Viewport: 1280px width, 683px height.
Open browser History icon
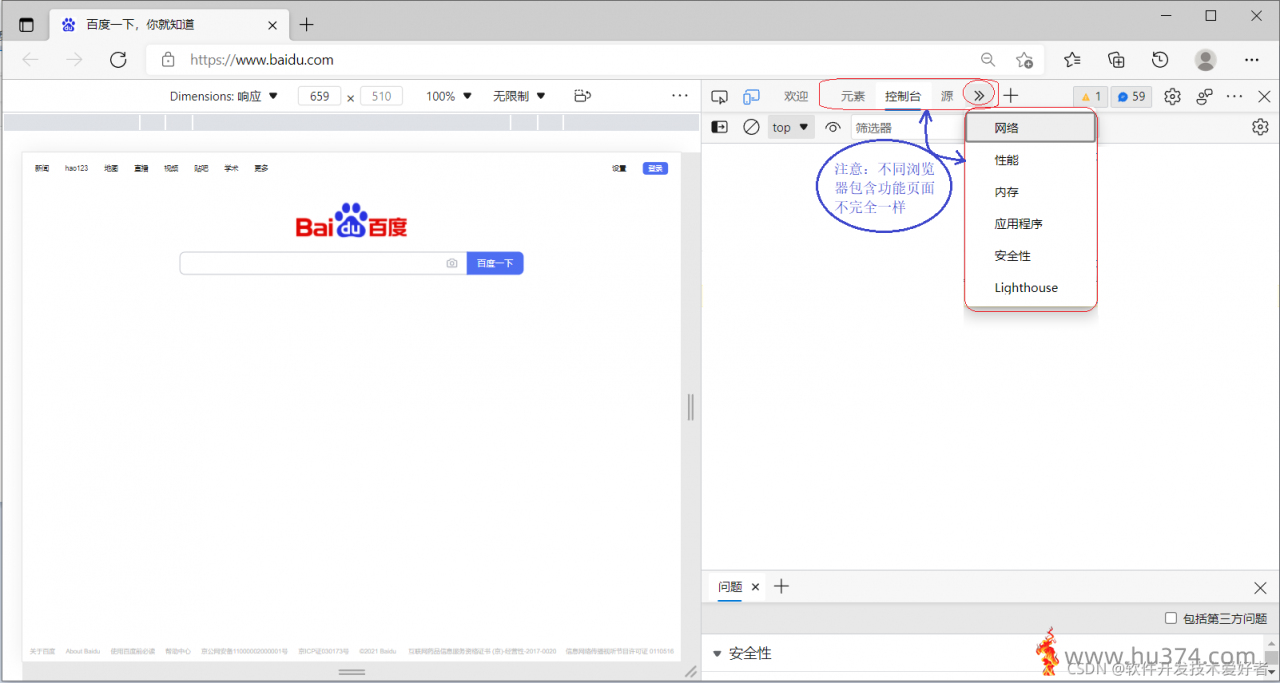1160,59
